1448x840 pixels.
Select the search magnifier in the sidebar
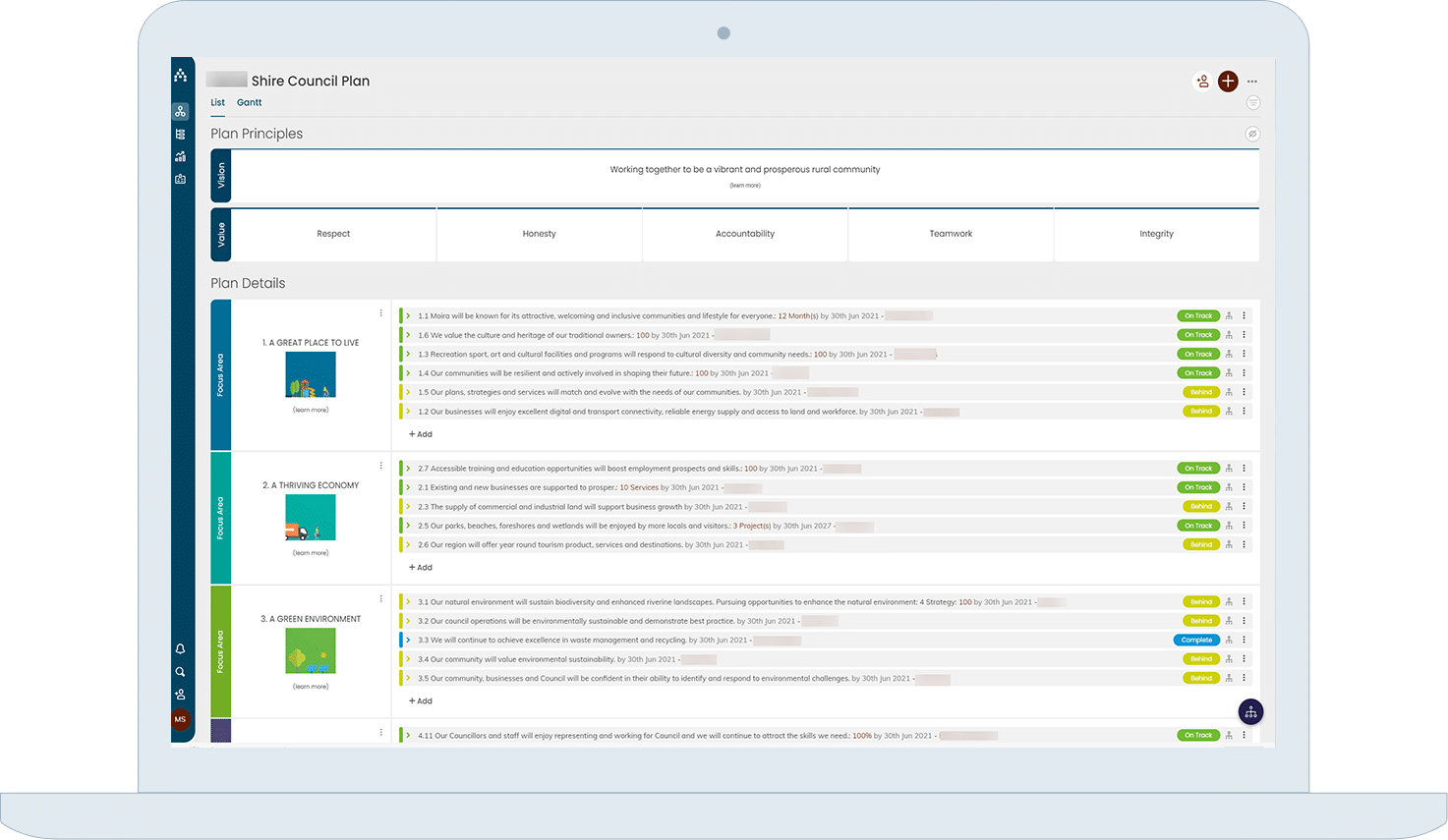(180, 672)
